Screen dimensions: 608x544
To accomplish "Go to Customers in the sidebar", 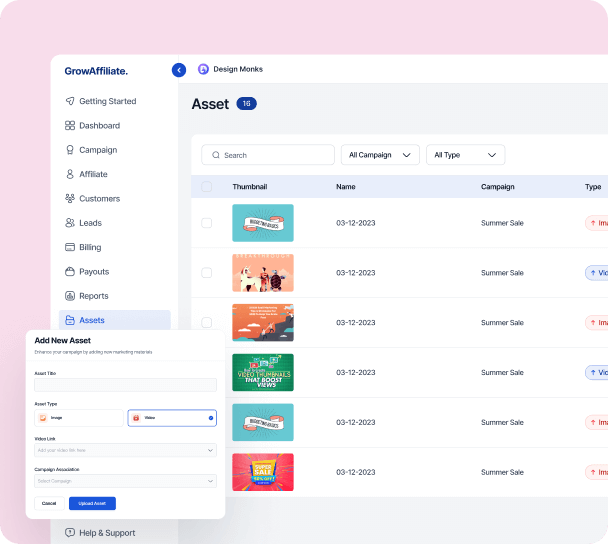I will 99,199.
